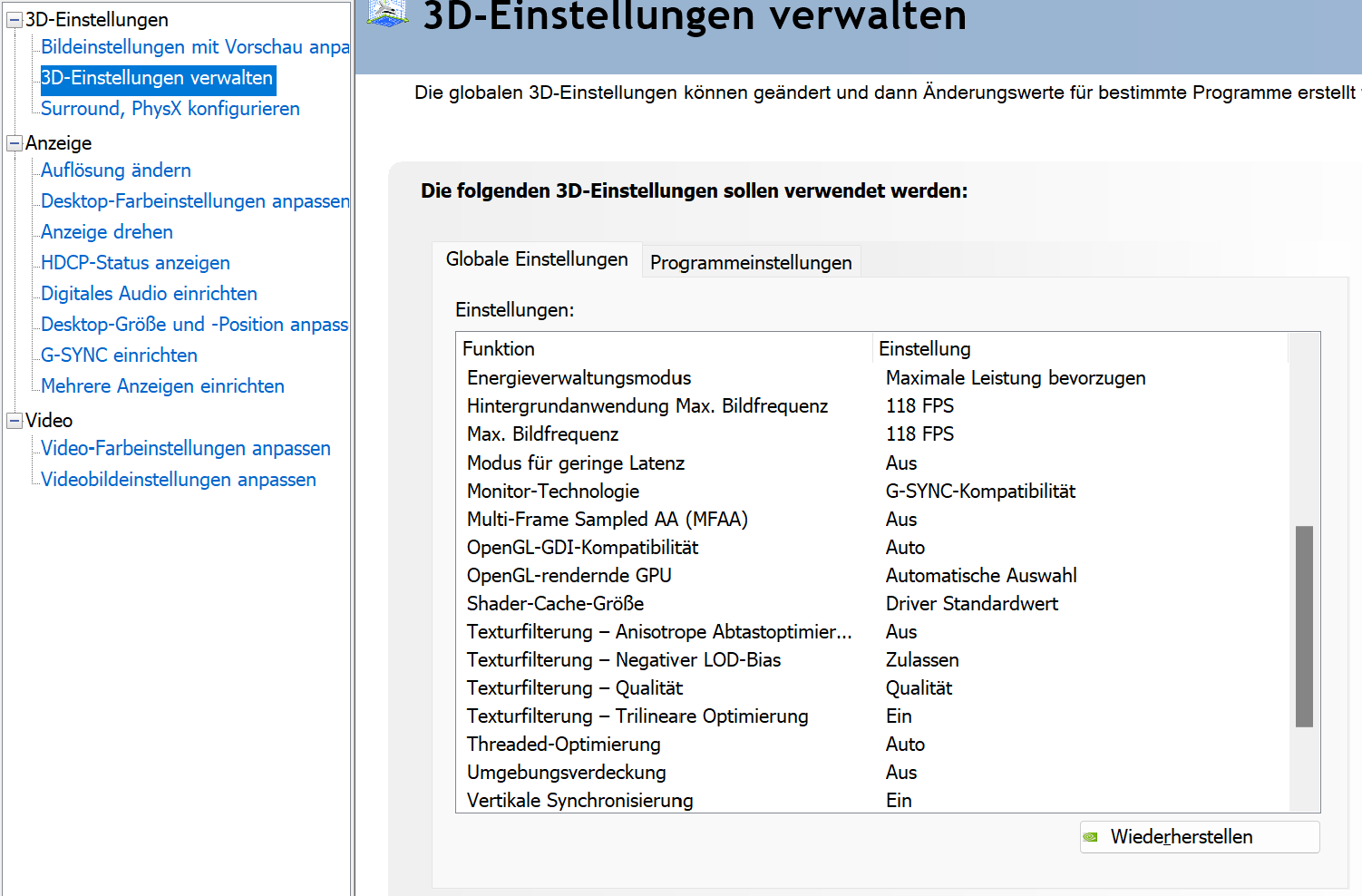Select the Vertikale Synchronisierung row
Screen dimensions: 1362x896
point(872,801)
